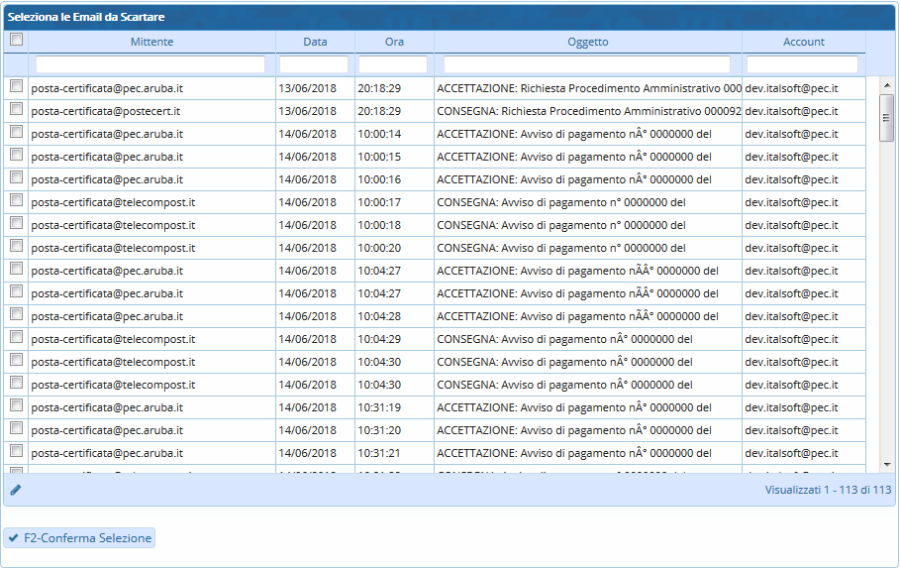Sort by the Ora column header

pos(394,42)
